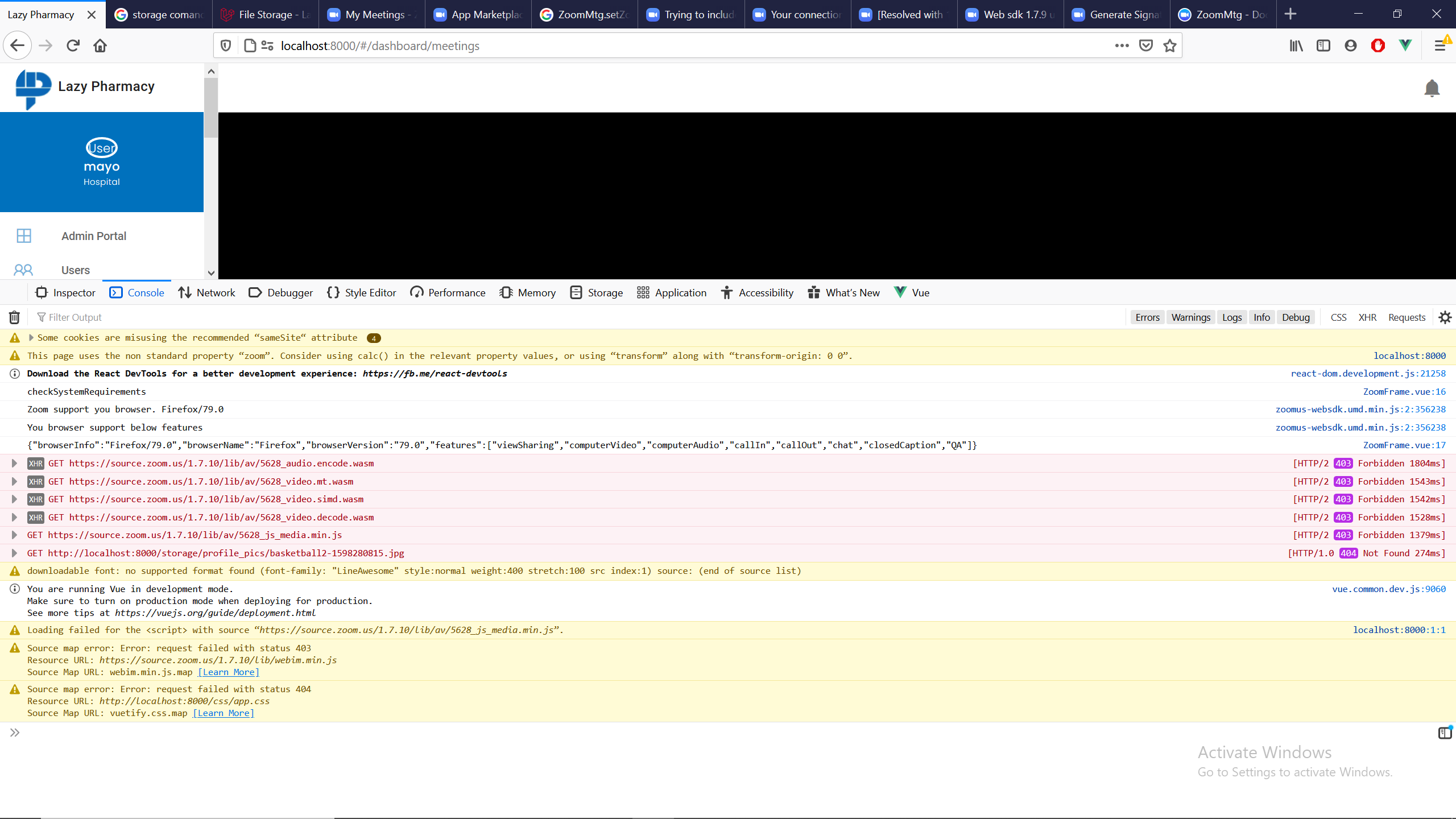Open Learn More link for webim.min.js
This screenshot has width=1456, height=819.
click(229, 672)
